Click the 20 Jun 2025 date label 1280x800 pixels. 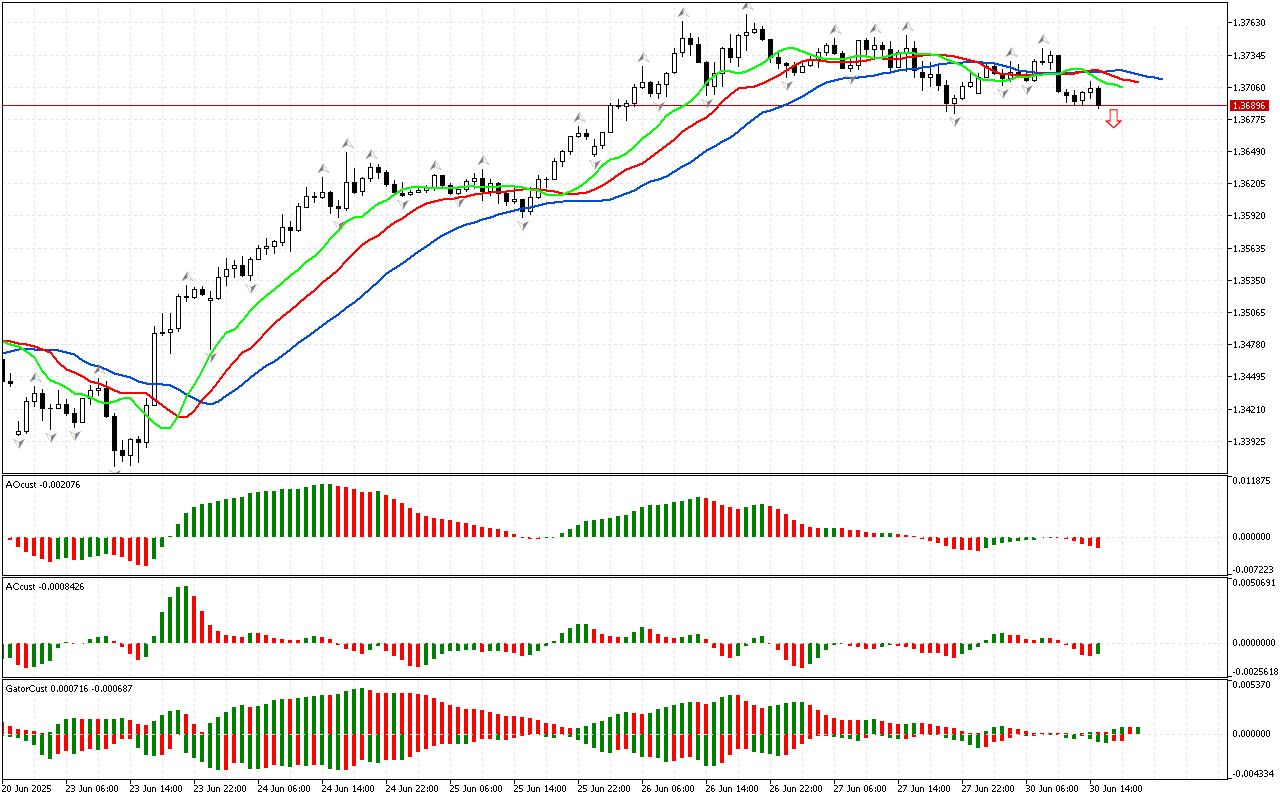[x=29, y=788]
